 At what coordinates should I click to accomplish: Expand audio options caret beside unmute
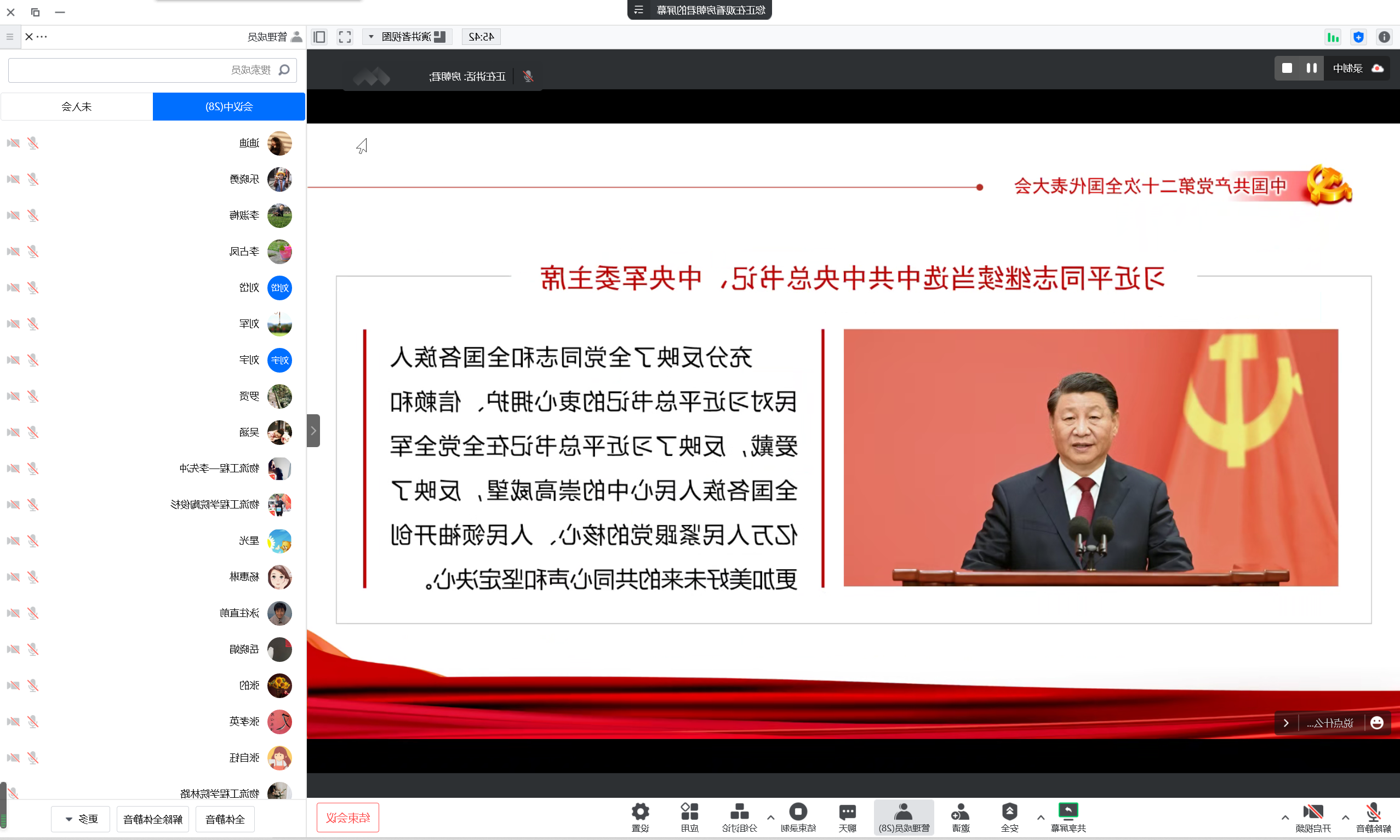pyautogui.click(x=1345, y=818)
